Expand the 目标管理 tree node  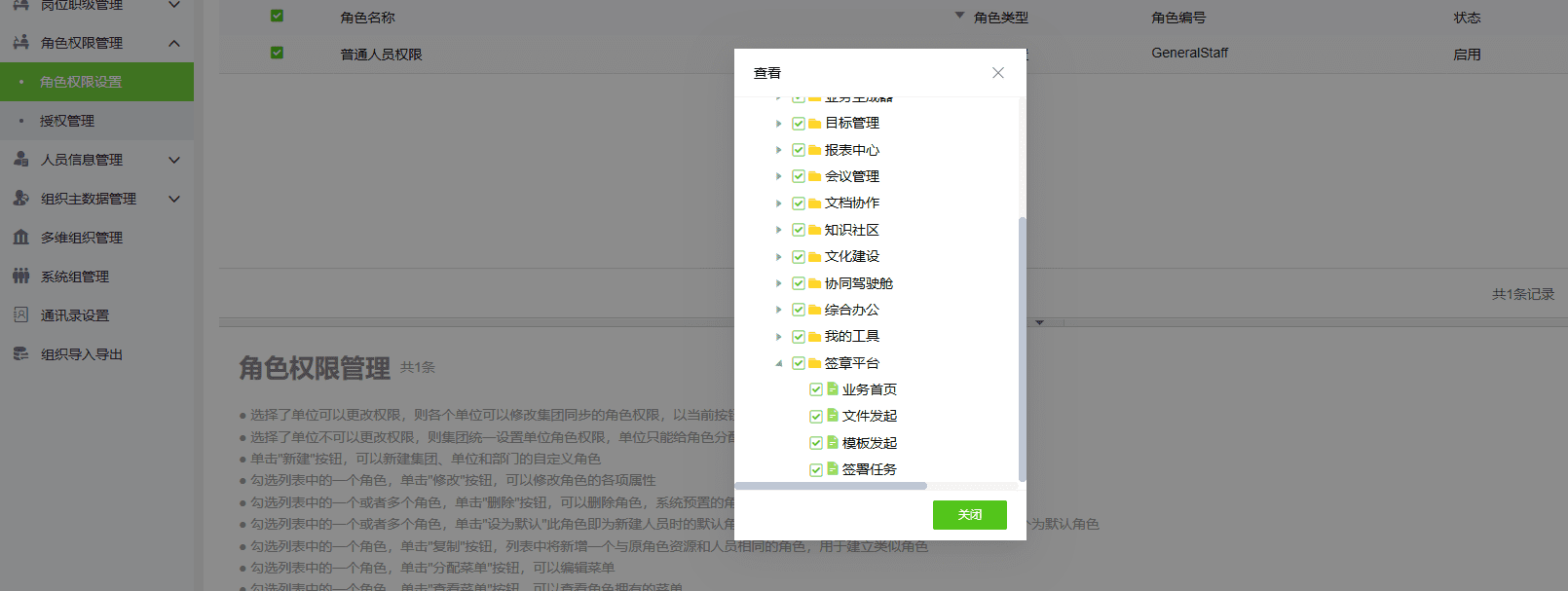point(779,124)
